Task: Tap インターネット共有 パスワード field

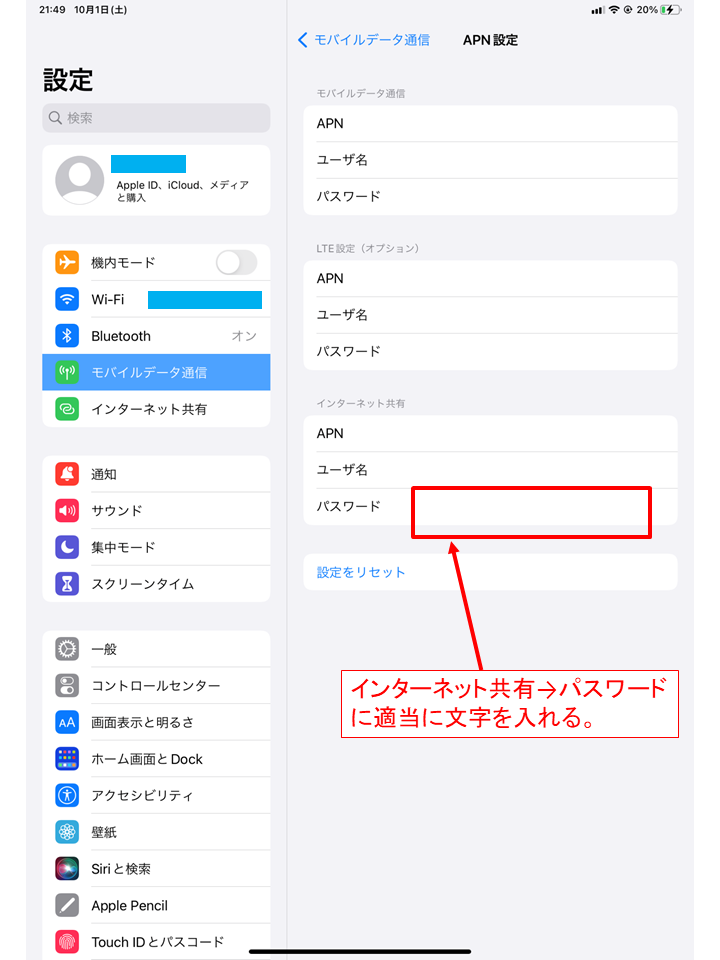Action: tap(490, 506)
